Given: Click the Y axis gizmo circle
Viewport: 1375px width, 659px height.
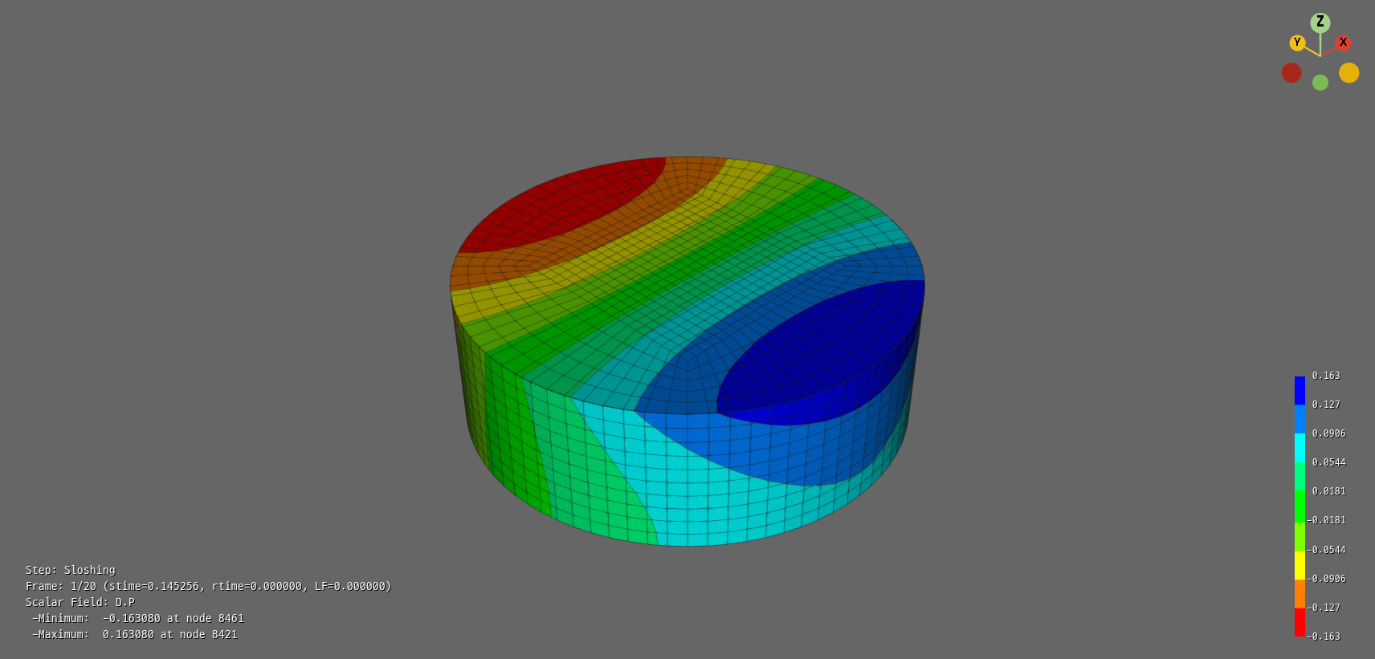Looking at the screenshot, I should (1297, 43).
